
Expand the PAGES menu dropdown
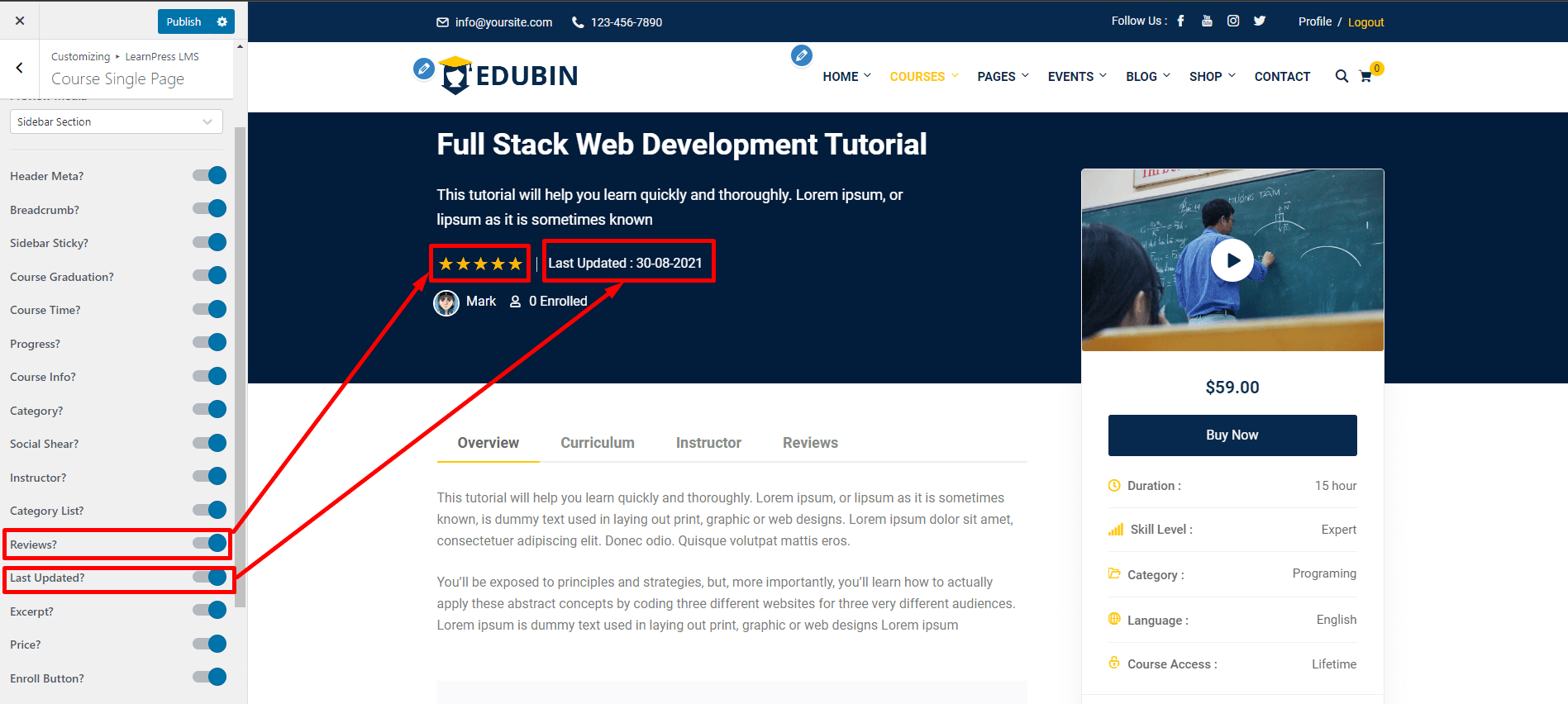(x=1003, y=77)
